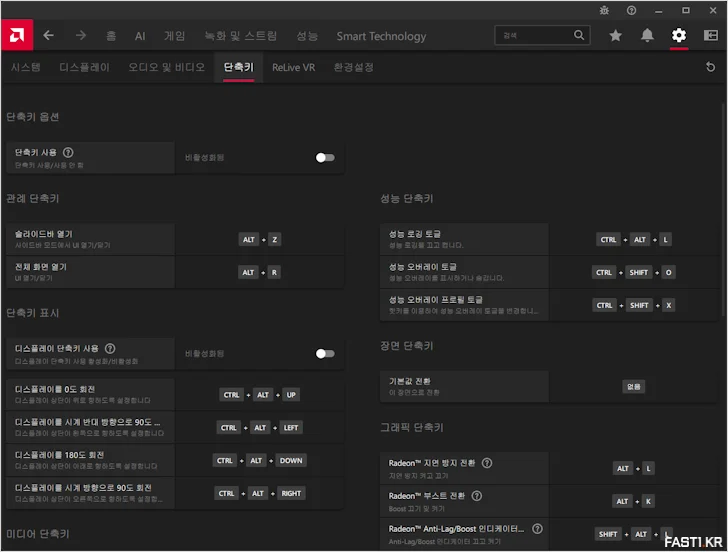Switch to 디스플레이 settings tab
728x552 pixels.
coord(84,67)
